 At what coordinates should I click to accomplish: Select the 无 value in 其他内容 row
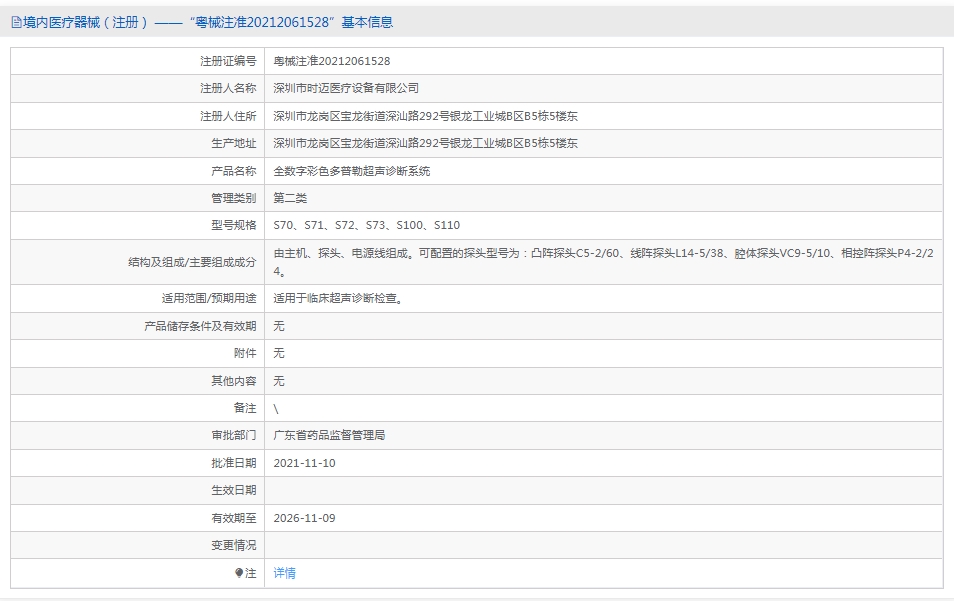[x=279, y=381]
